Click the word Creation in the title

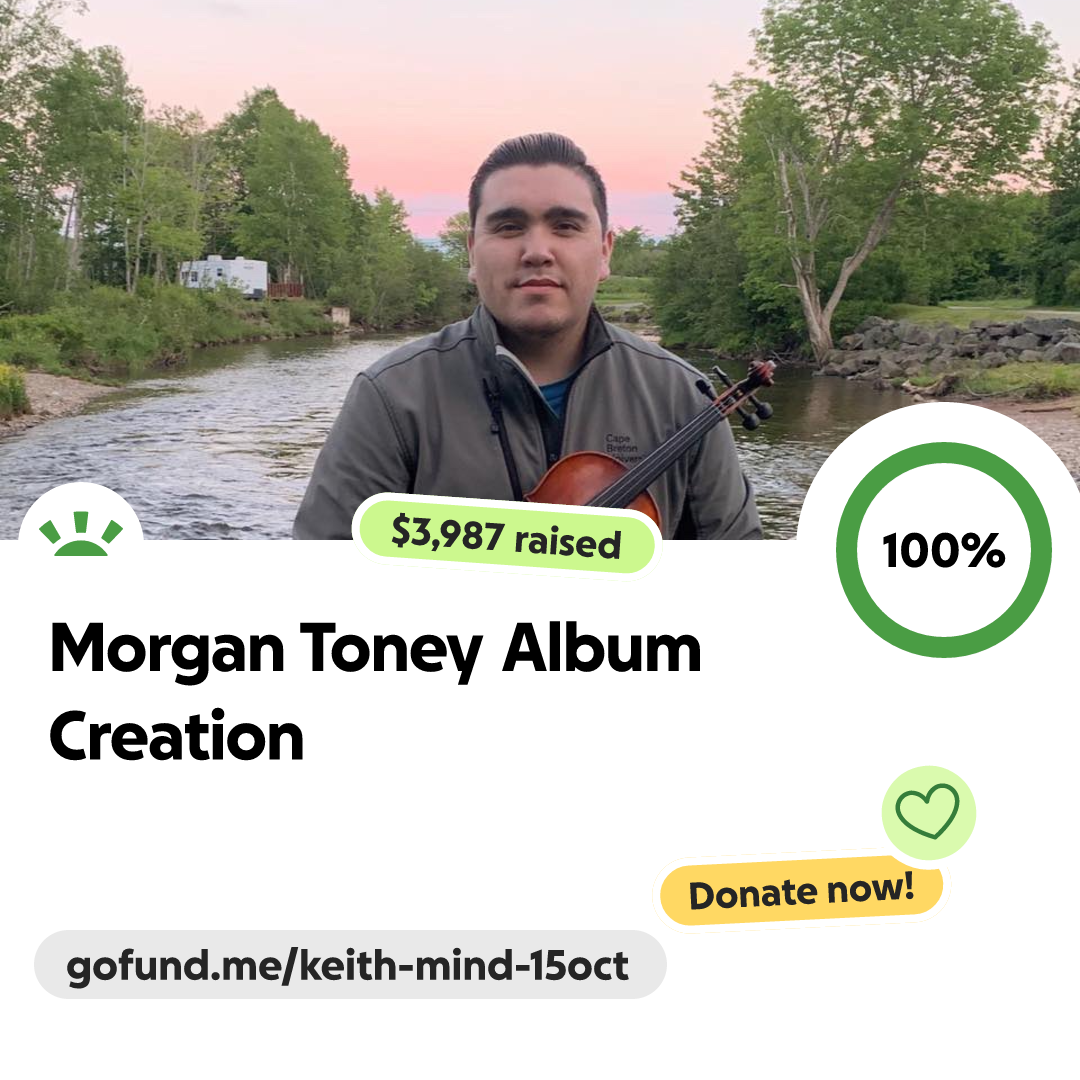point(177,736)
